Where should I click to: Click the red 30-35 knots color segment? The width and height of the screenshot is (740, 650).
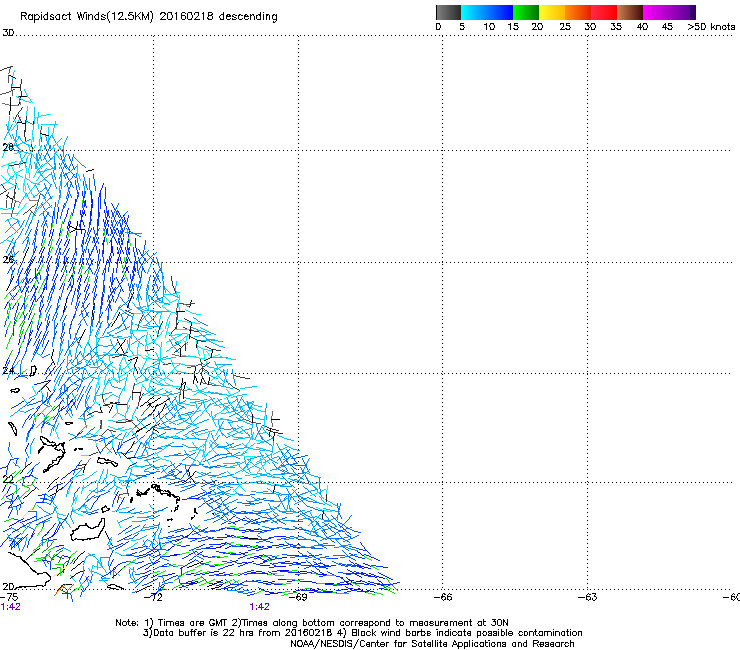(x=604, y=12)
